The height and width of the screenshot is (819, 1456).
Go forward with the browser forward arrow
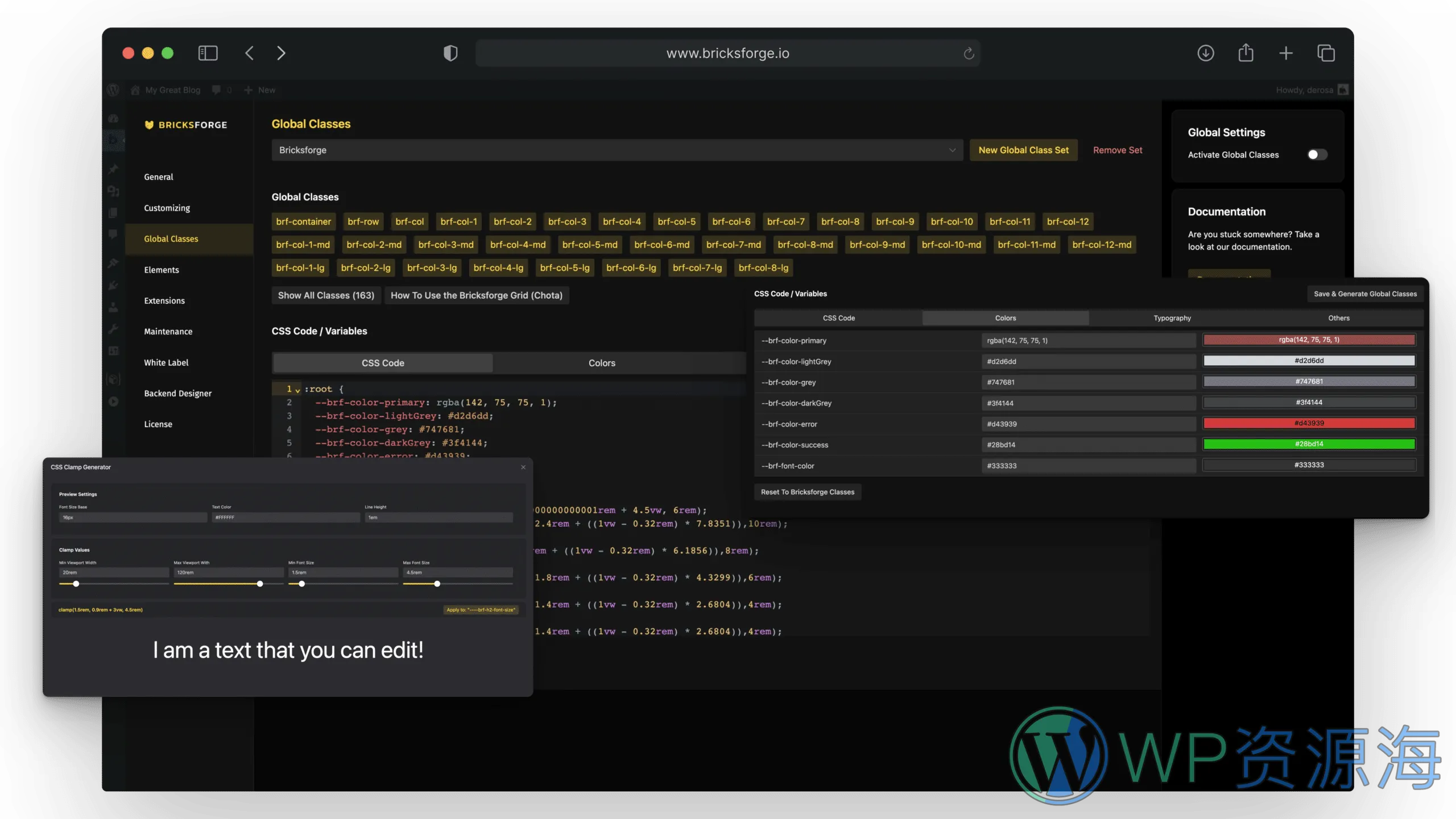click(x=281, y=53)
